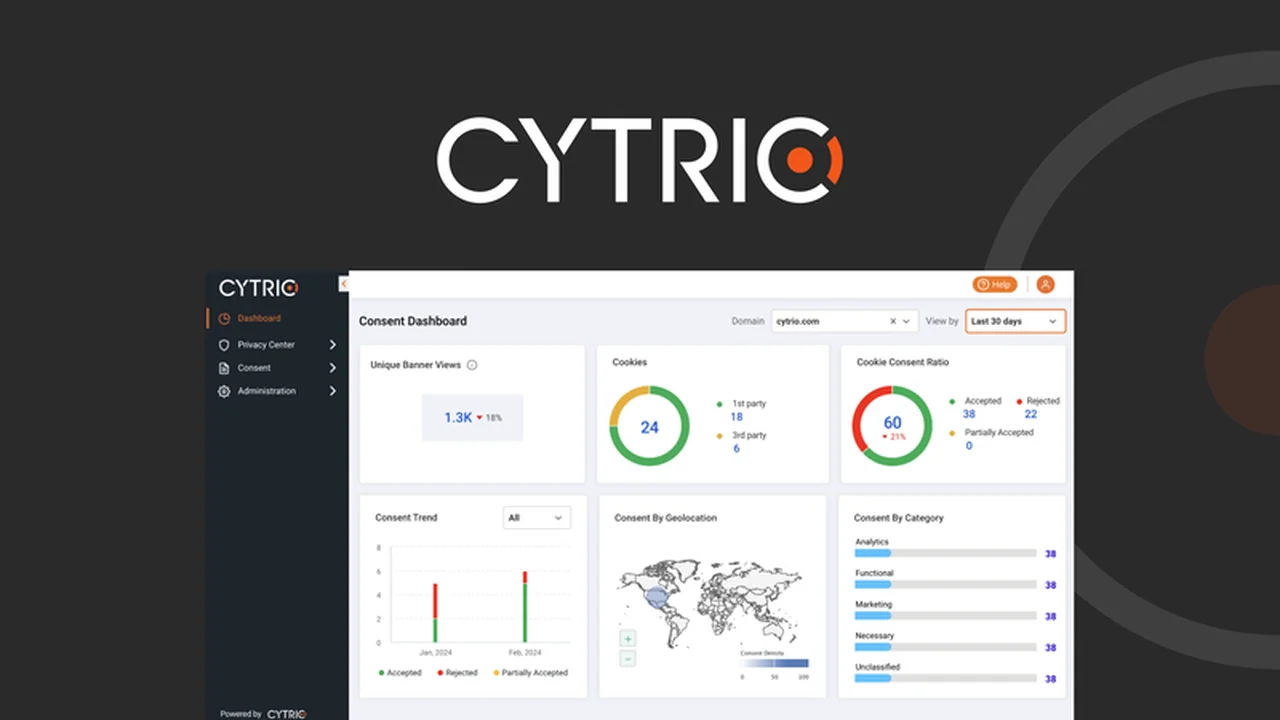Click the Unique Banner Views info icon
This screenshot has width=1280, height=720.
pyautogui.click(x=471, y=364)
